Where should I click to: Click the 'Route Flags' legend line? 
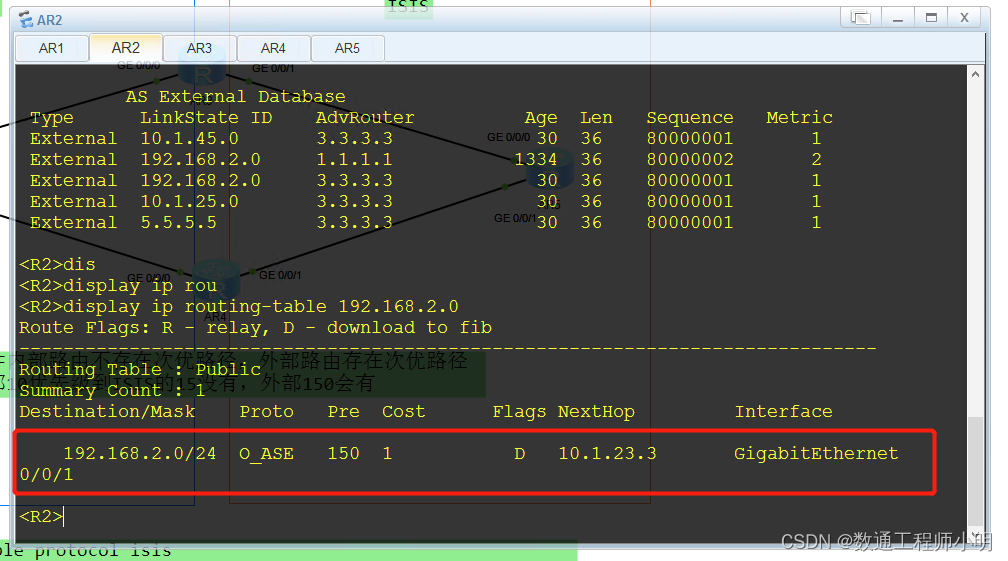[255, 328]
